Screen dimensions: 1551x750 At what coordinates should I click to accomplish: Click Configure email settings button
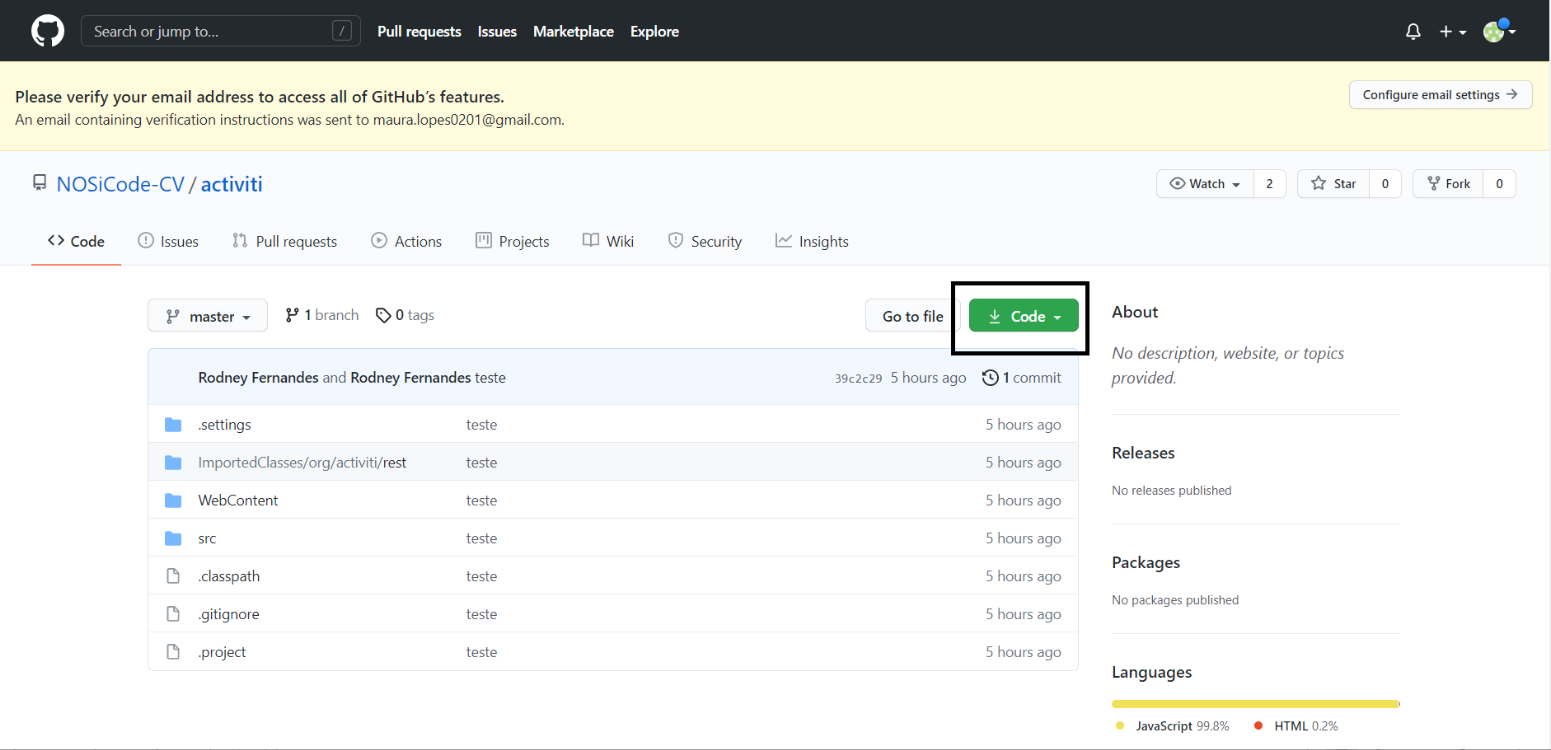[1441, 95]
